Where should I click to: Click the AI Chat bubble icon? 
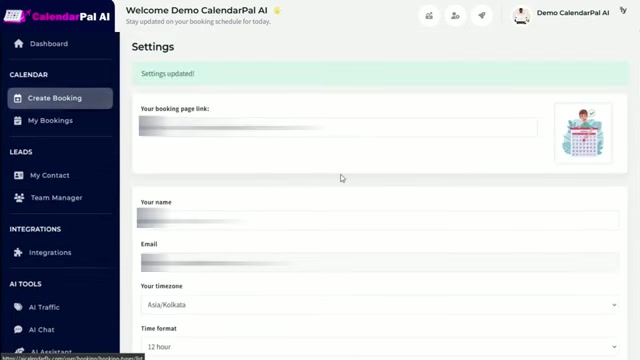(18, 329)
